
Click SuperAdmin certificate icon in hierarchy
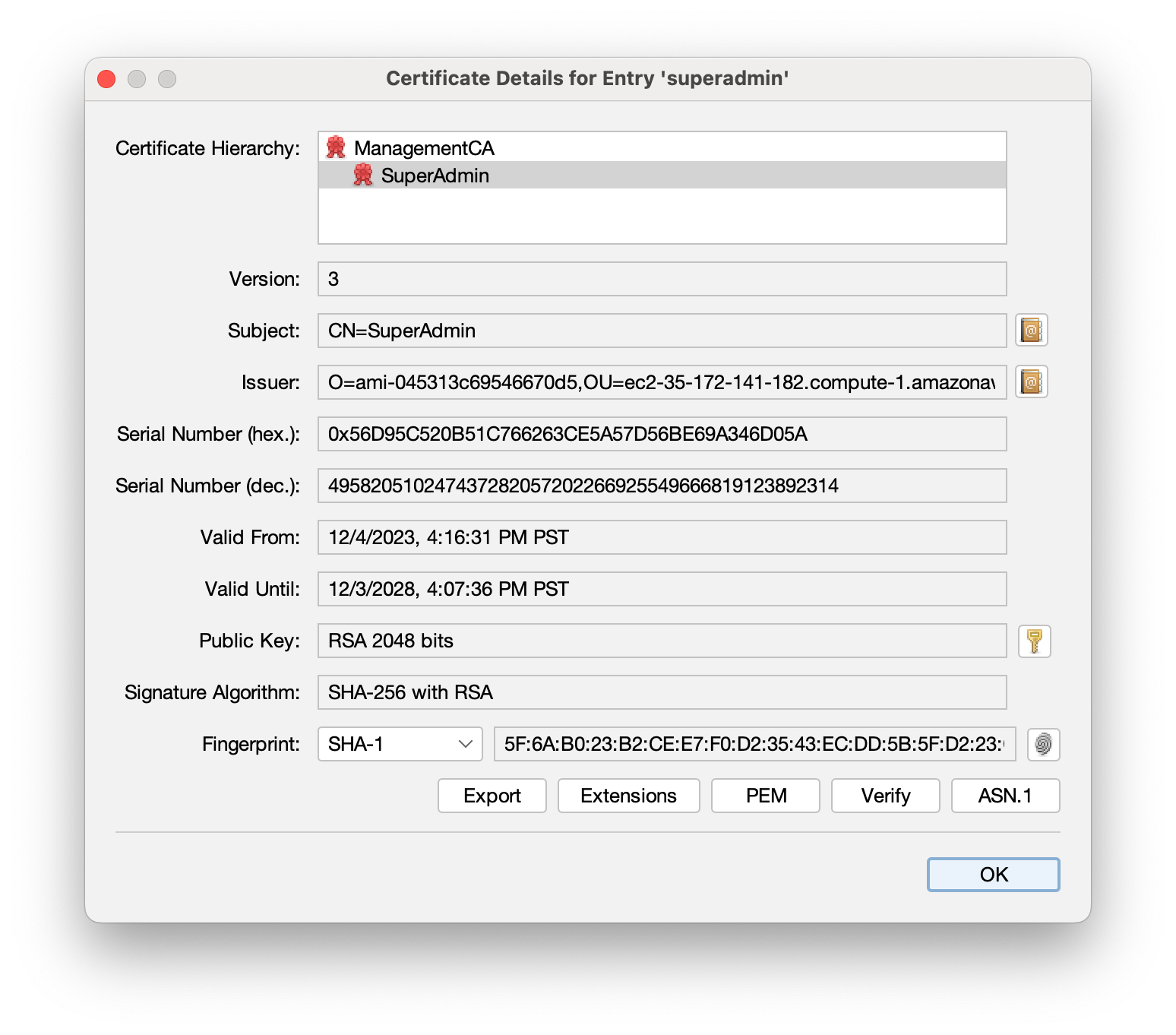point(363,176)
